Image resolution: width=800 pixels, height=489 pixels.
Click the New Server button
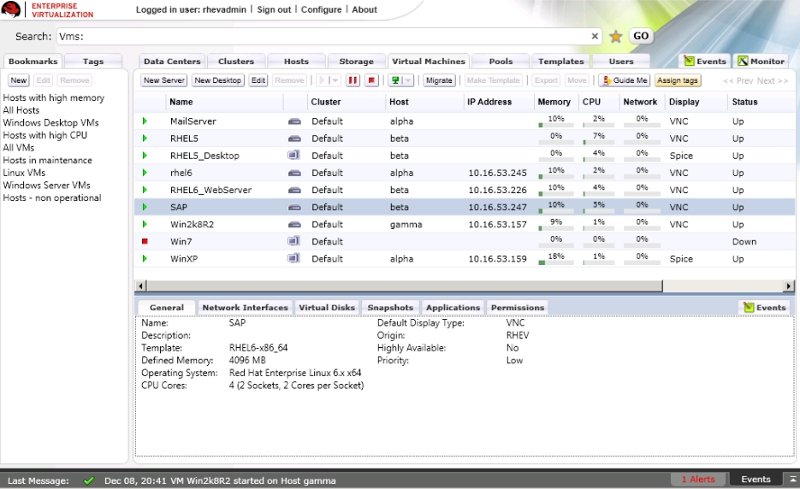(x=164, y=80)
